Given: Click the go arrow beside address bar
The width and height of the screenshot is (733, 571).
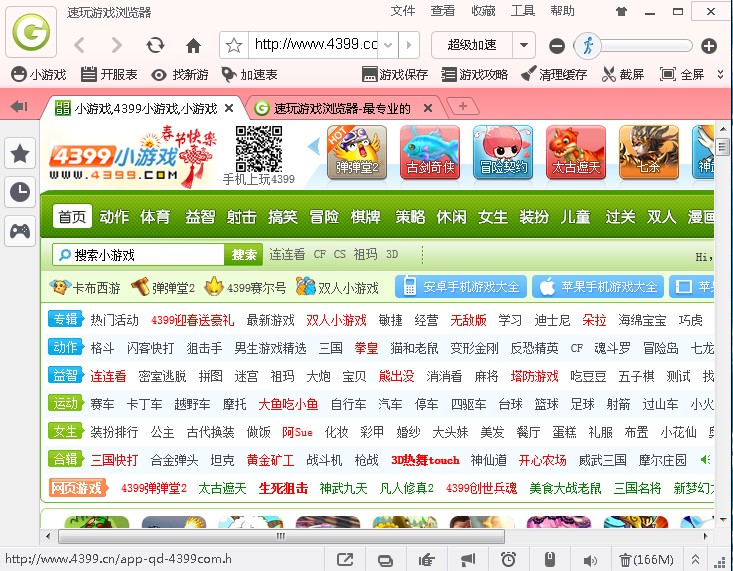Looking at the screenshot, I should 409,45.
